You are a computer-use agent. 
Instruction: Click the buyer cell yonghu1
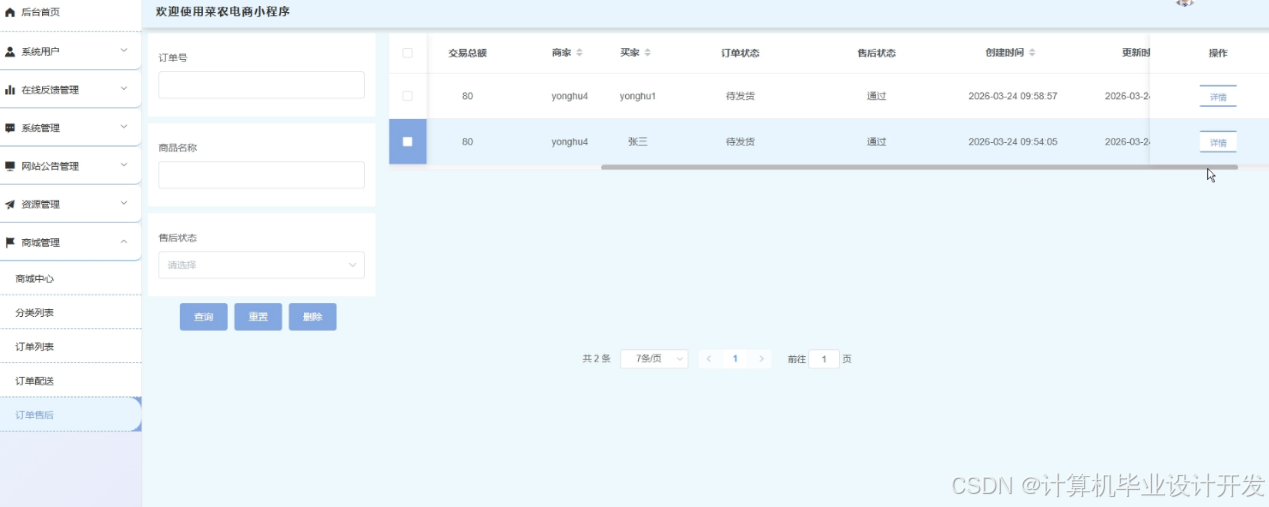(x=637, y=96)
